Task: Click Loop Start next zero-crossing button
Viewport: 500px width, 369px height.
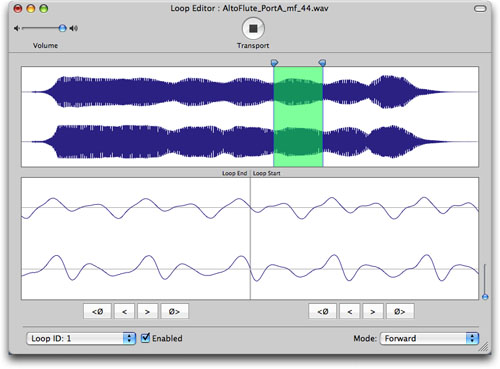Action: click(400, 311)
